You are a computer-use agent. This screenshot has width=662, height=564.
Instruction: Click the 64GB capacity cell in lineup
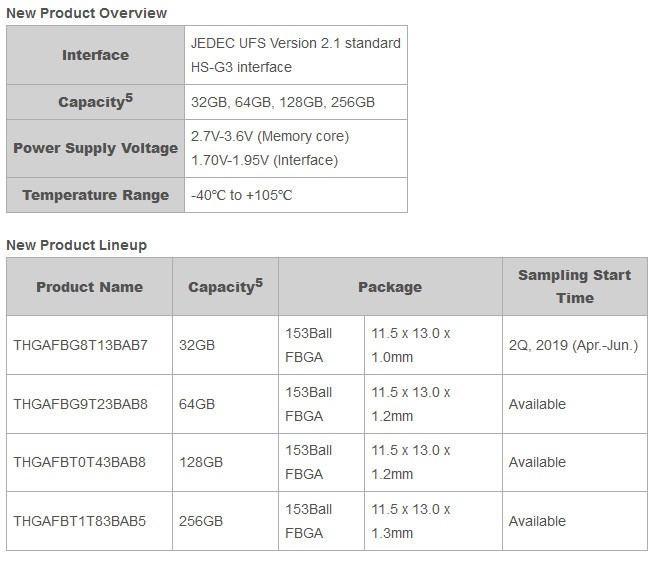click(x=197, y=404)
